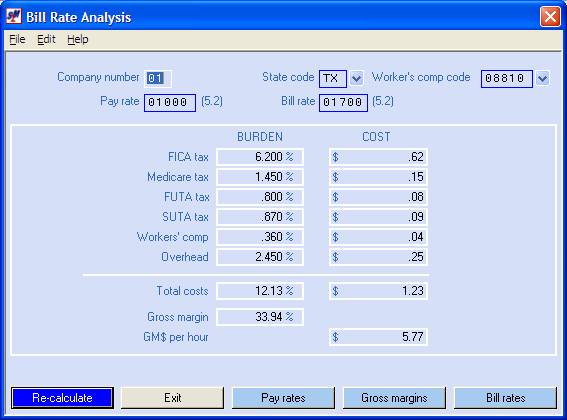This screenshot has width=567, height=420.
Task: Click the Bill rate input field
Action: tap(343, 103)
